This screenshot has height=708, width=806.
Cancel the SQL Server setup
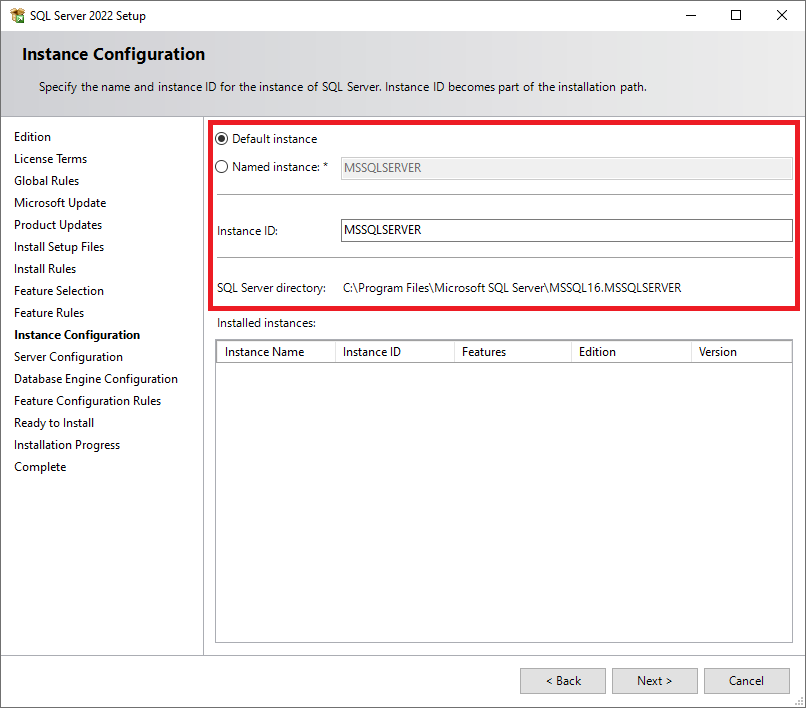pos(746,681)
